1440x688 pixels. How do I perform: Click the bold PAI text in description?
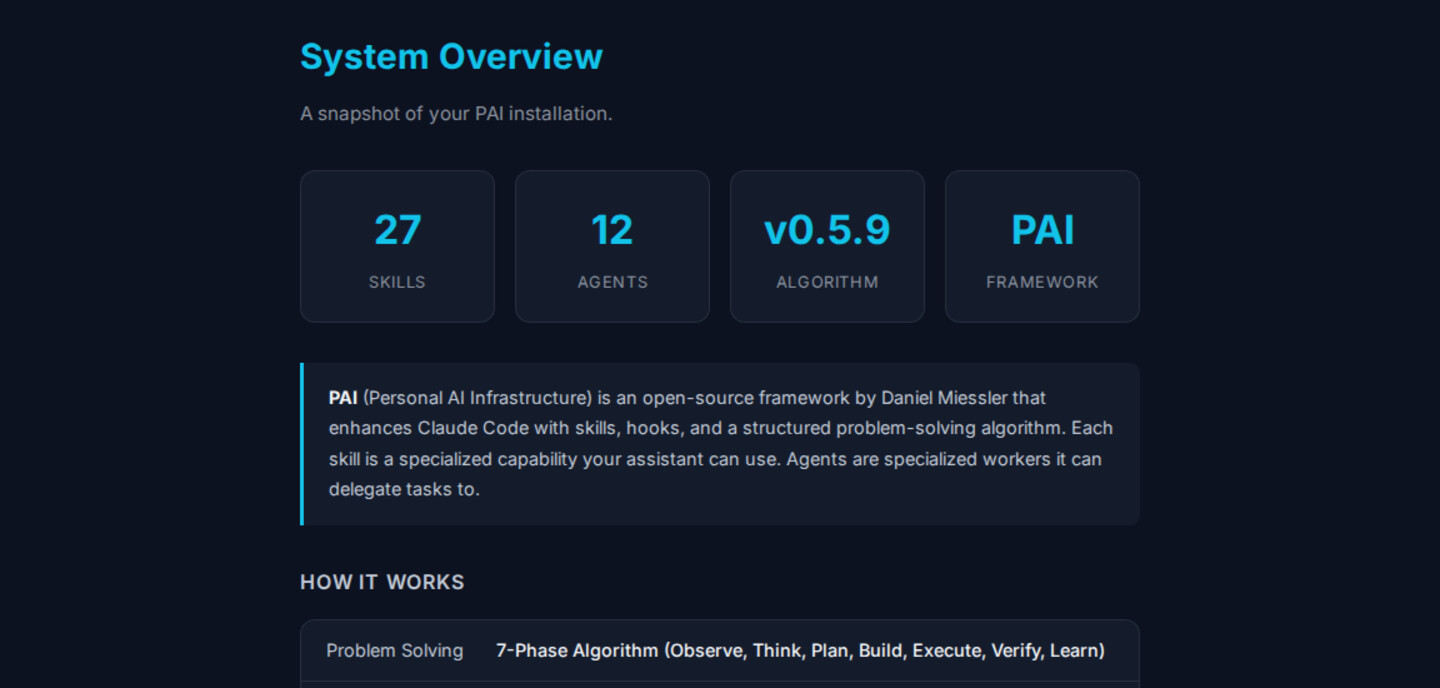[342, 397]
